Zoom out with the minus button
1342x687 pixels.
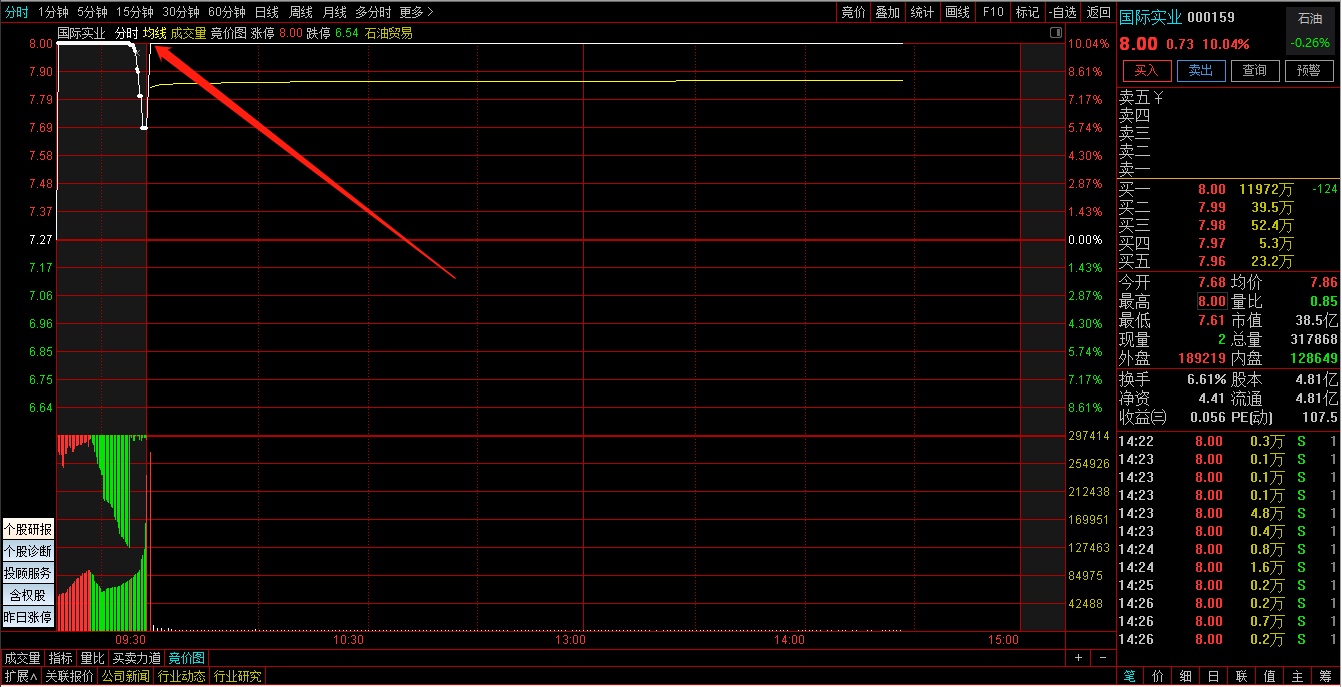click(x=1104, y=658)
